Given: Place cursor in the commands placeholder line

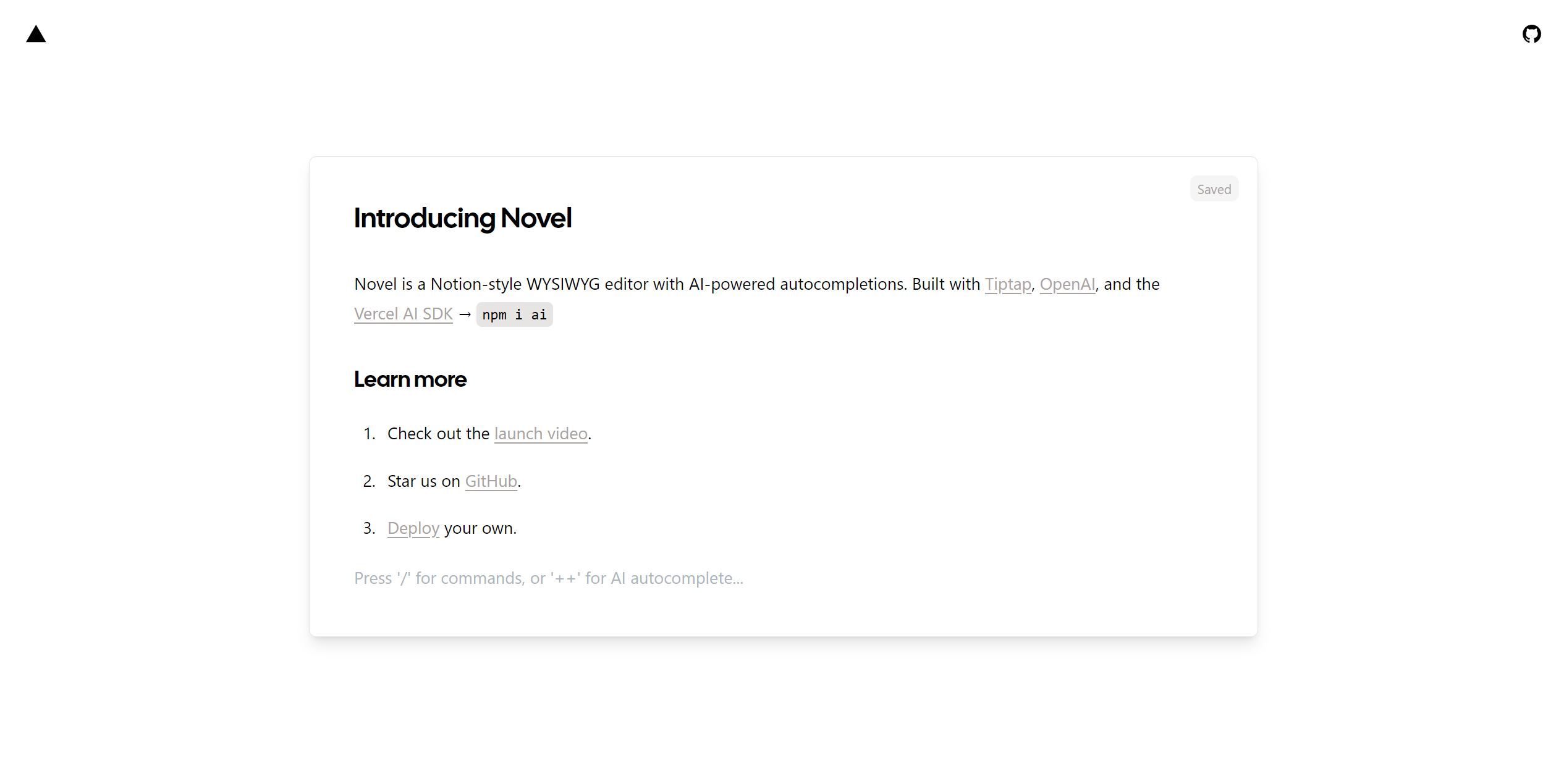Looking at the screenshot, I should point(548,578).
